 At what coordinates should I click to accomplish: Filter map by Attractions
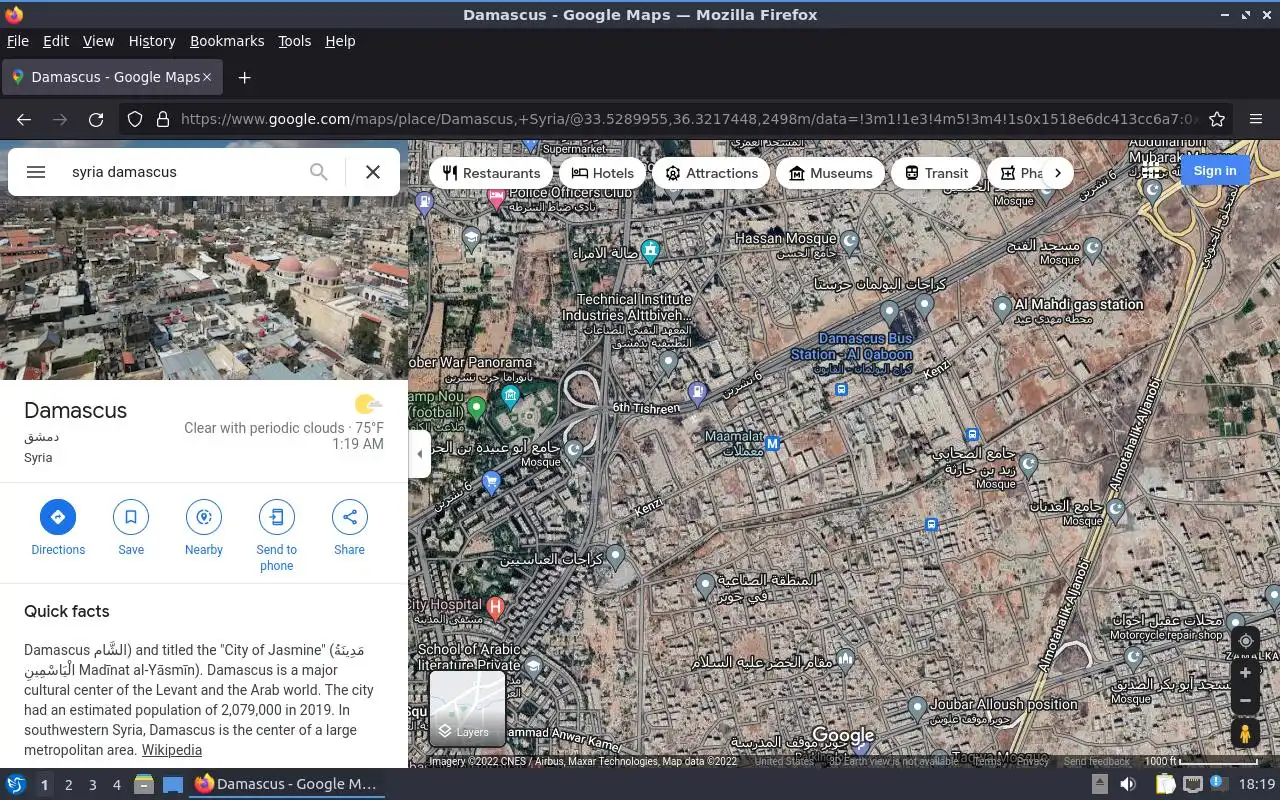pyautogui.click(x=711, y=173)
